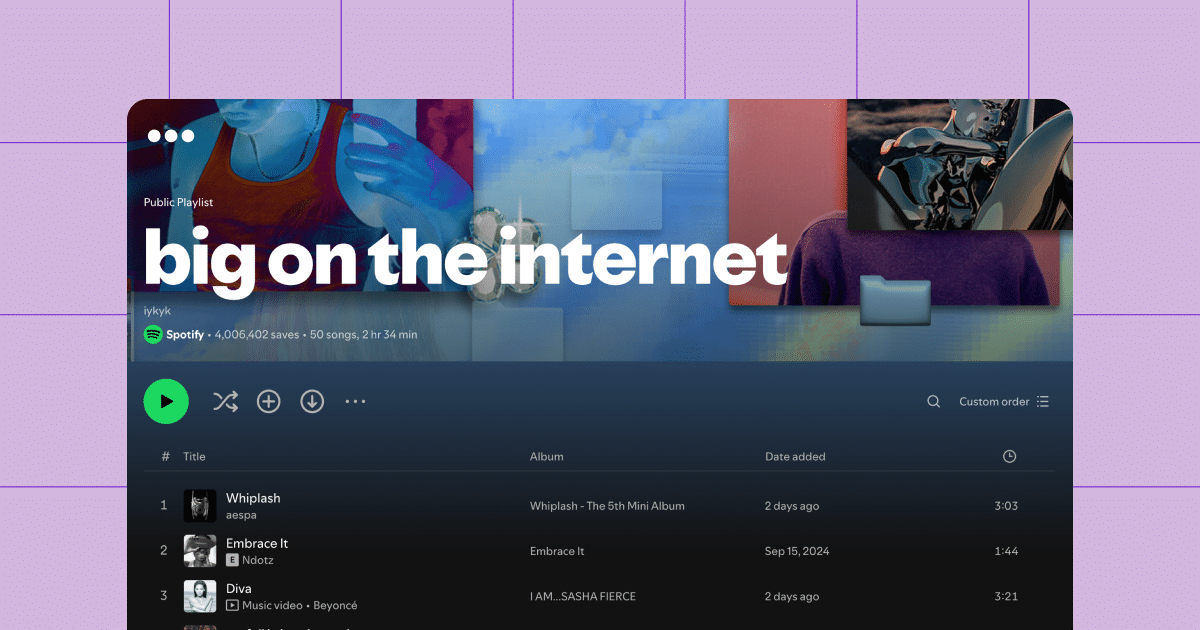Click the 2 days ago date for Whiplash

[792, 506]
